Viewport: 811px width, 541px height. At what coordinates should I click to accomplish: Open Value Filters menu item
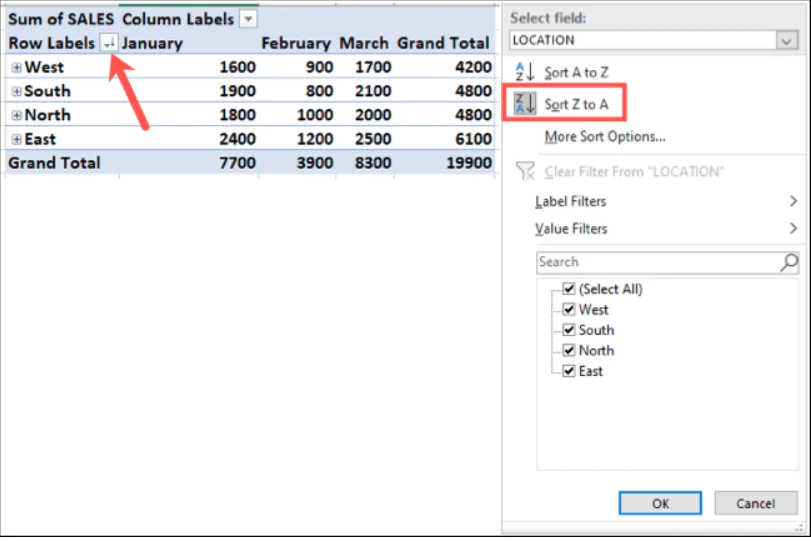[571, 228]
